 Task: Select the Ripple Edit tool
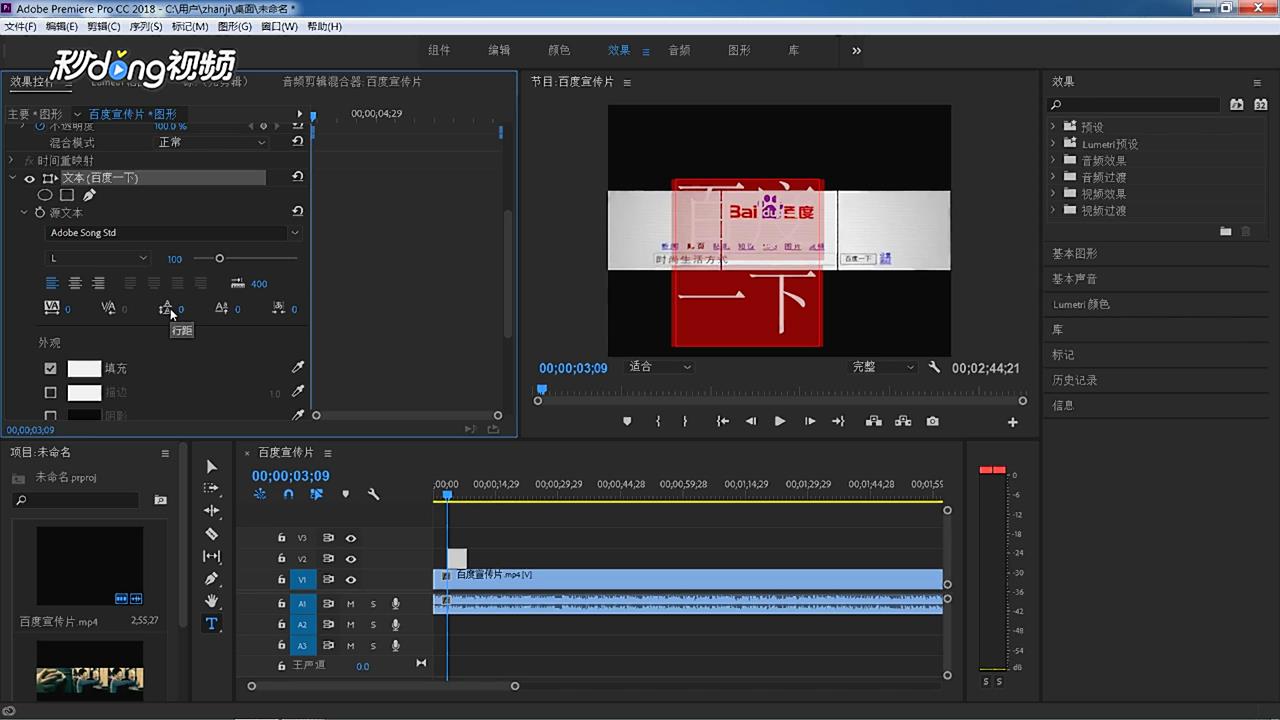pyautogui.click(x=211, y=511)
